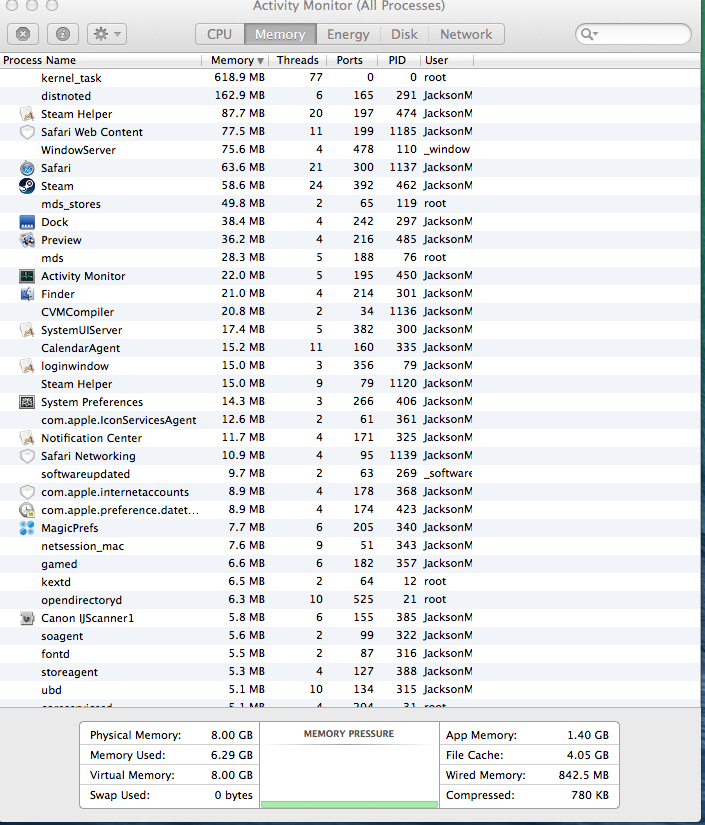Click the process search field
Image resolution: width=705 pixels, height=825 pixels.
(x=633, y=34)
